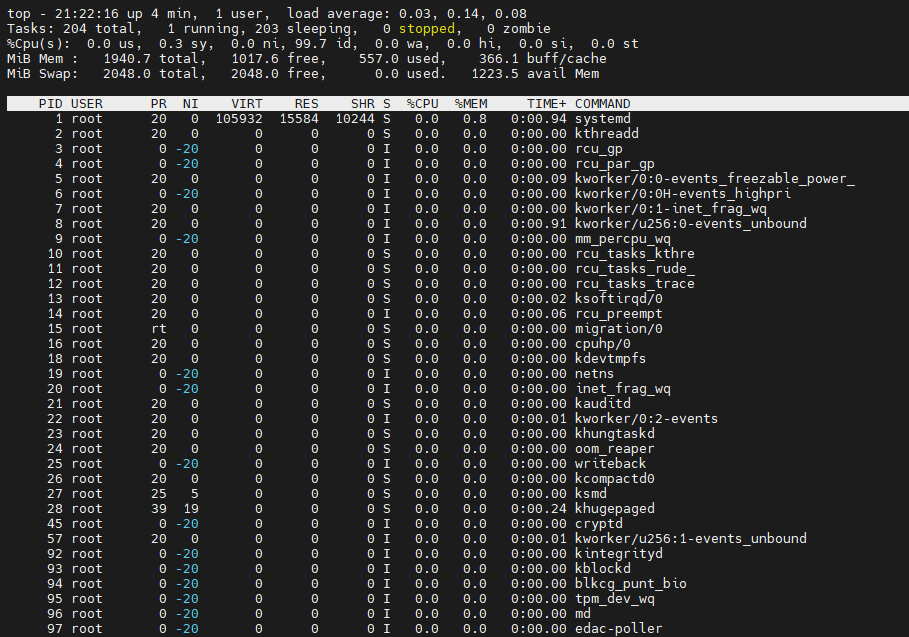Click migration/0 process name
This screenshot has height=637, width=909.
(x=619, y=329)
